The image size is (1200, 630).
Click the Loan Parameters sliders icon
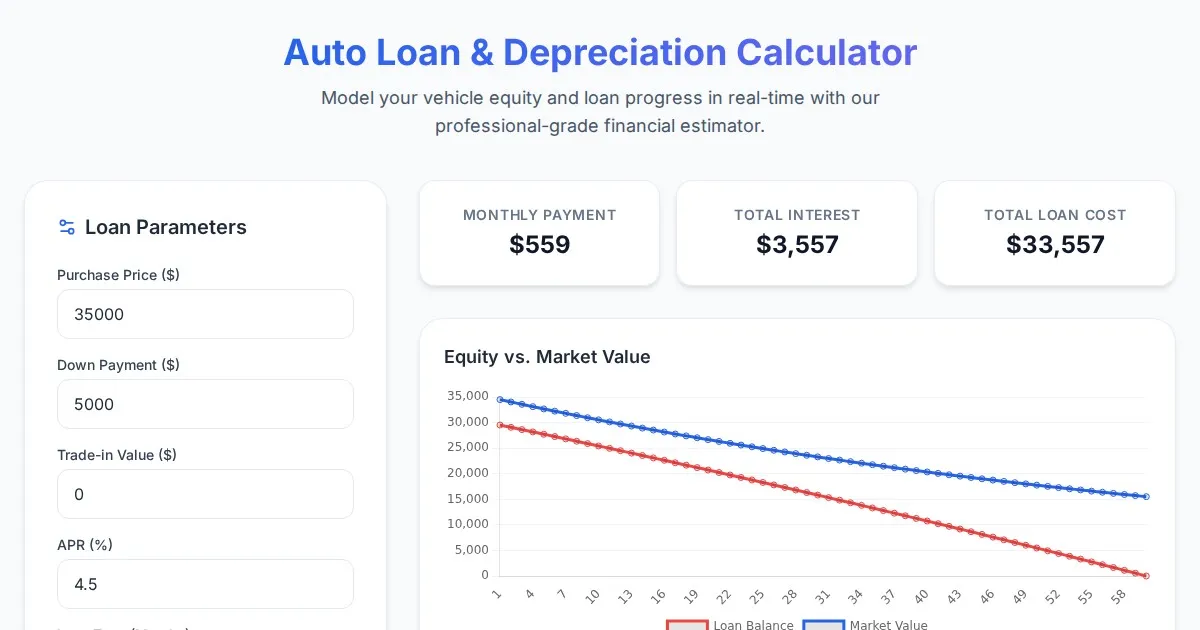coord(67,227)
